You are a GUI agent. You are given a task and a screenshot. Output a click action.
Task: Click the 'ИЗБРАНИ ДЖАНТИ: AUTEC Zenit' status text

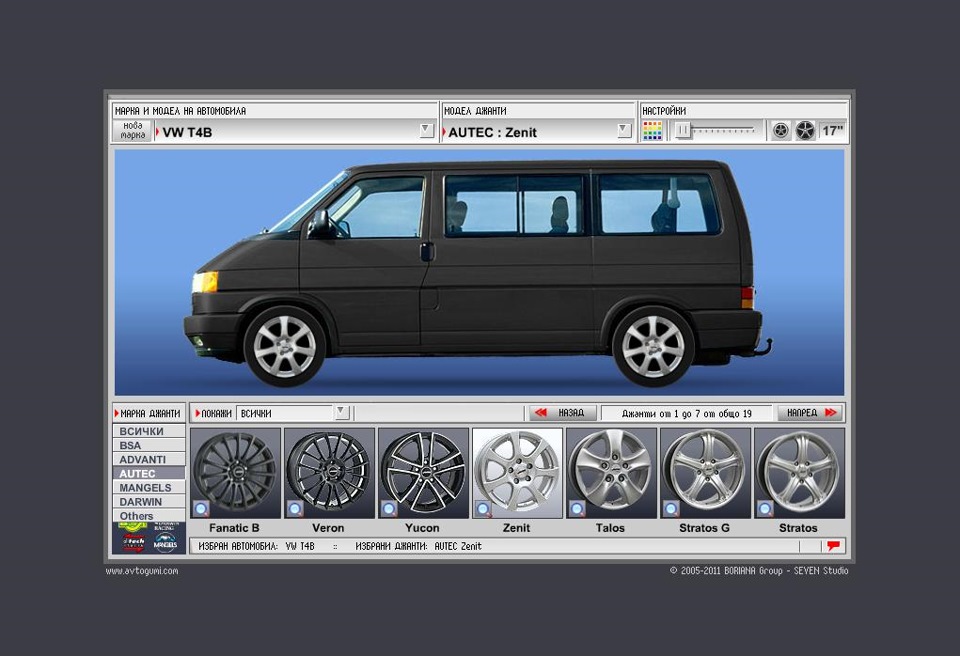(418, 546)
